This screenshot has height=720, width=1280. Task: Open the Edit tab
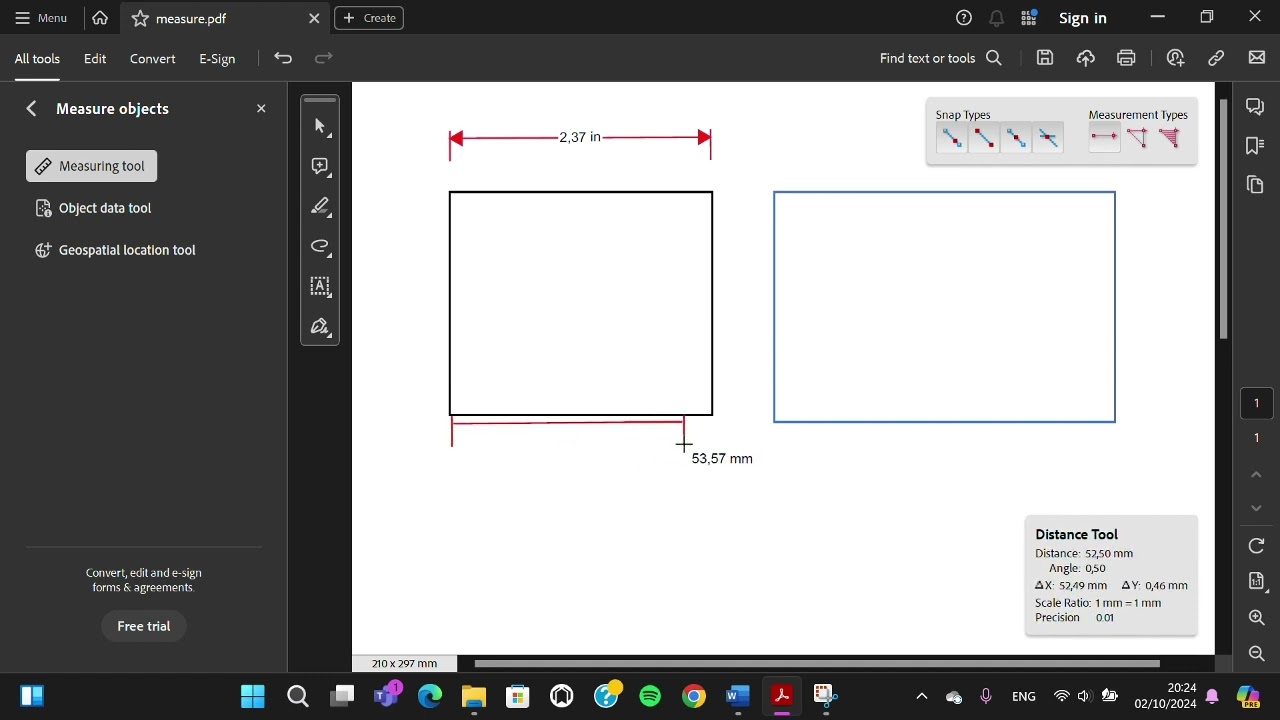tap(95, 59)
